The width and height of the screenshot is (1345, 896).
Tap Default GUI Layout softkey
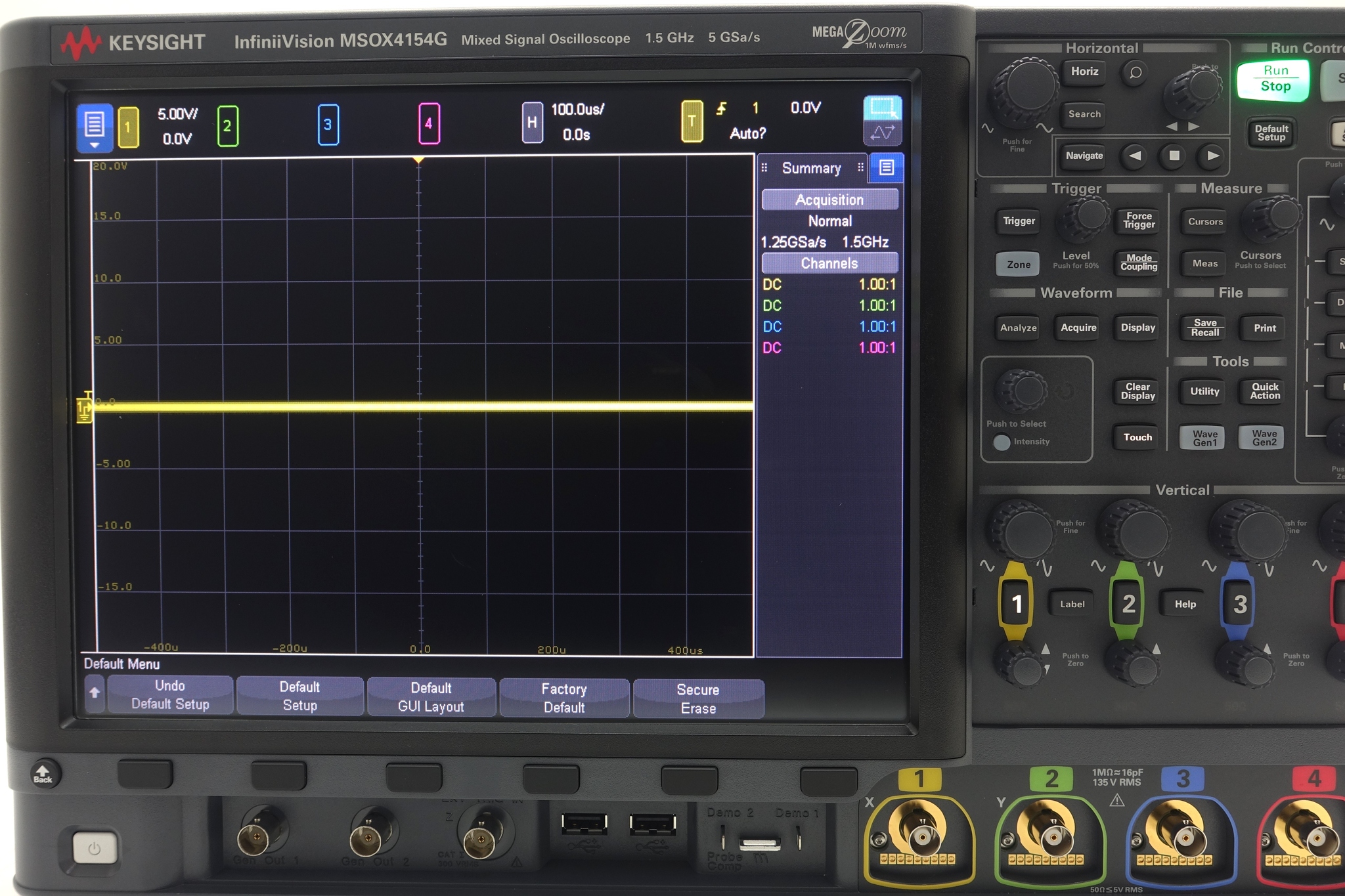[431, 697]
